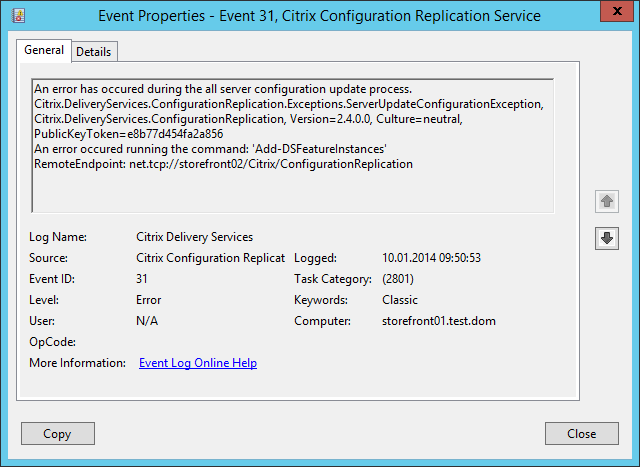
Task: Click the RemoteEndpoint line in the description
Action: 223,163
